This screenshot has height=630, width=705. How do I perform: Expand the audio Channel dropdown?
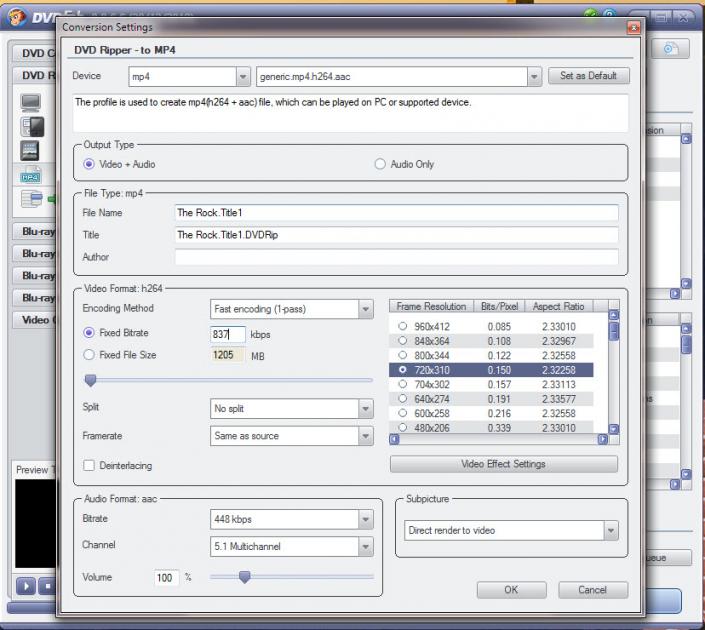pos(365,546)
